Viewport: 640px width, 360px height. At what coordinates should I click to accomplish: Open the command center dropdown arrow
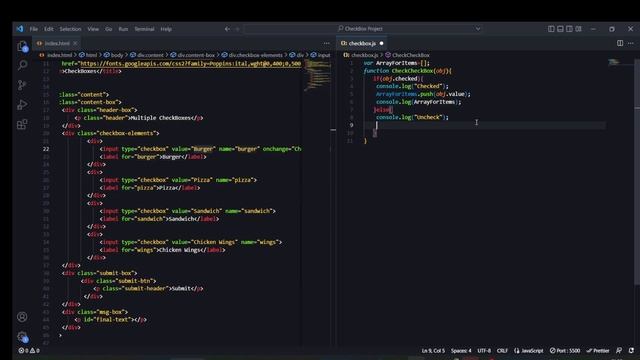478,29
